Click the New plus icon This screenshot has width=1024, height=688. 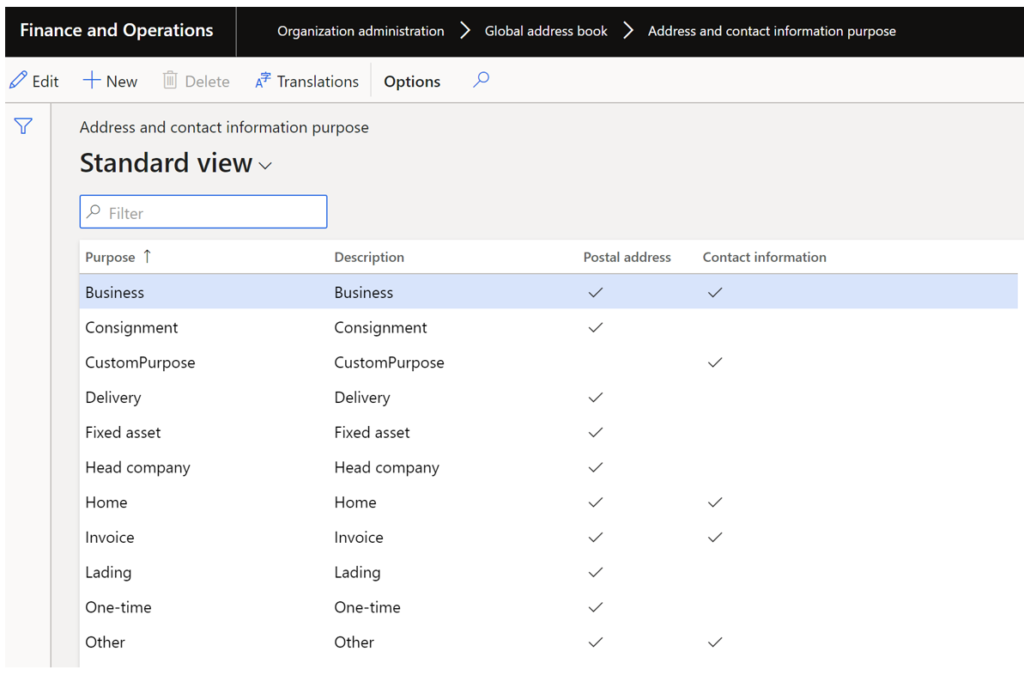coord(91,80)
